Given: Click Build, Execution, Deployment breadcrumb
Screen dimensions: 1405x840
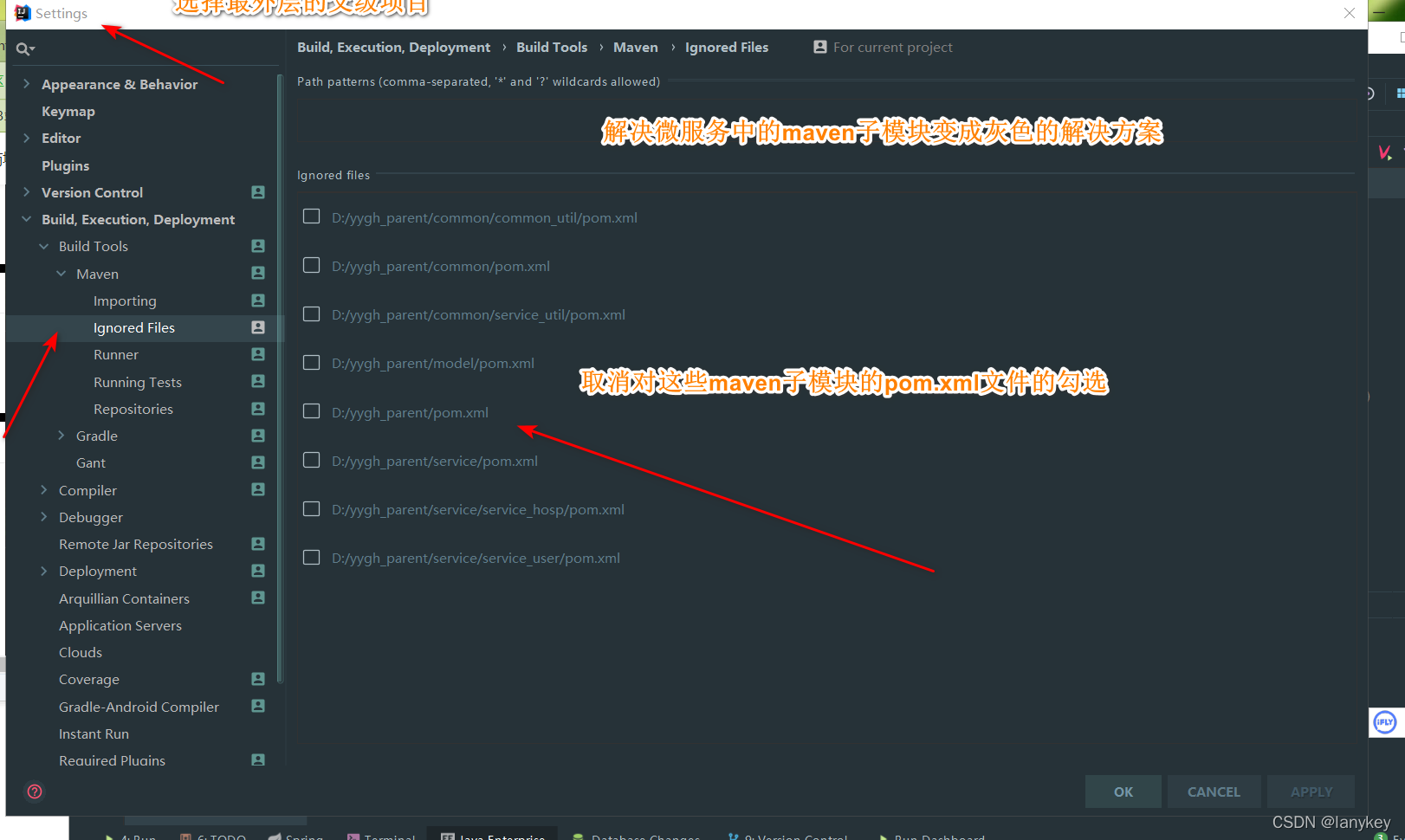Looking at the screenshot, I should (x=393, y=47).
